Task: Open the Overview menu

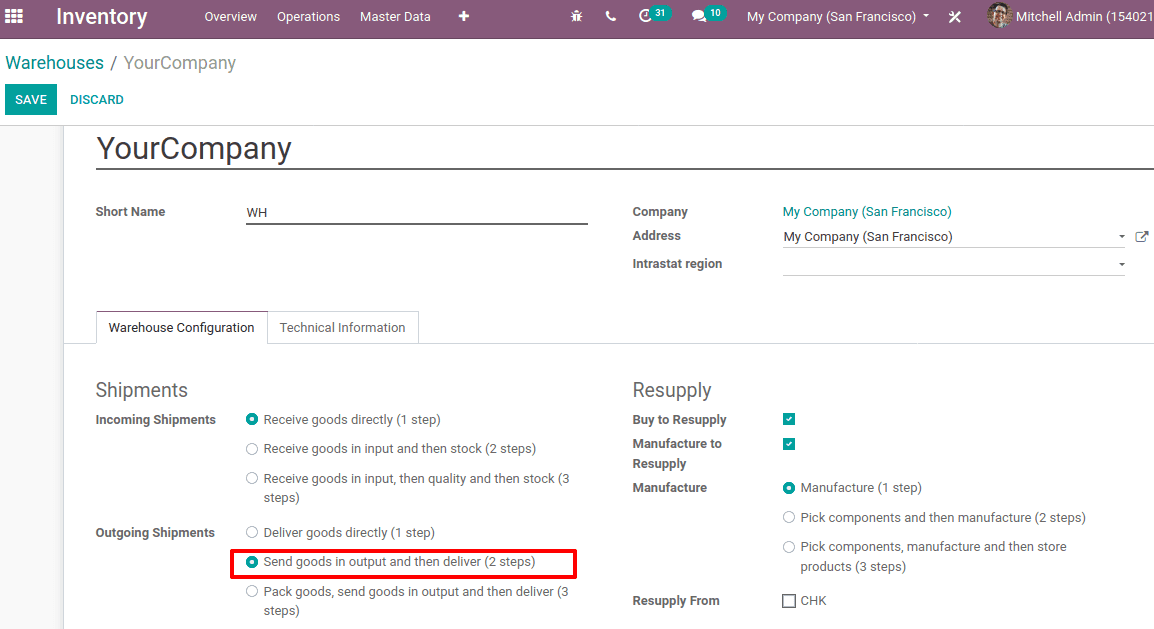Action: pyautogui.click(x=230, y=16)
